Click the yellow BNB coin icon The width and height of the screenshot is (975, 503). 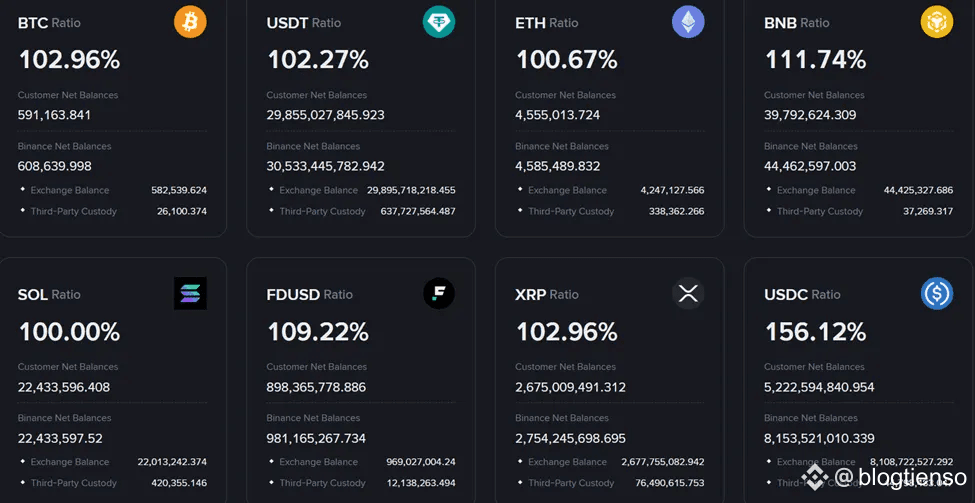click(x=937, y=22)
